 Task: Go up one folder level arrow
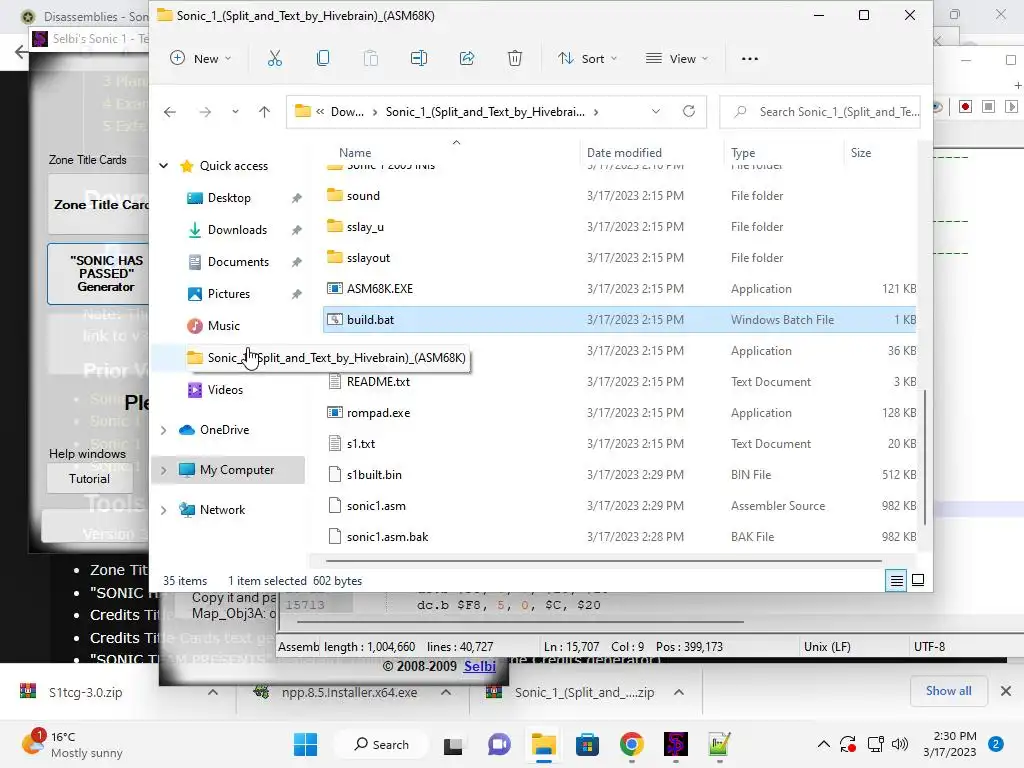264,112
